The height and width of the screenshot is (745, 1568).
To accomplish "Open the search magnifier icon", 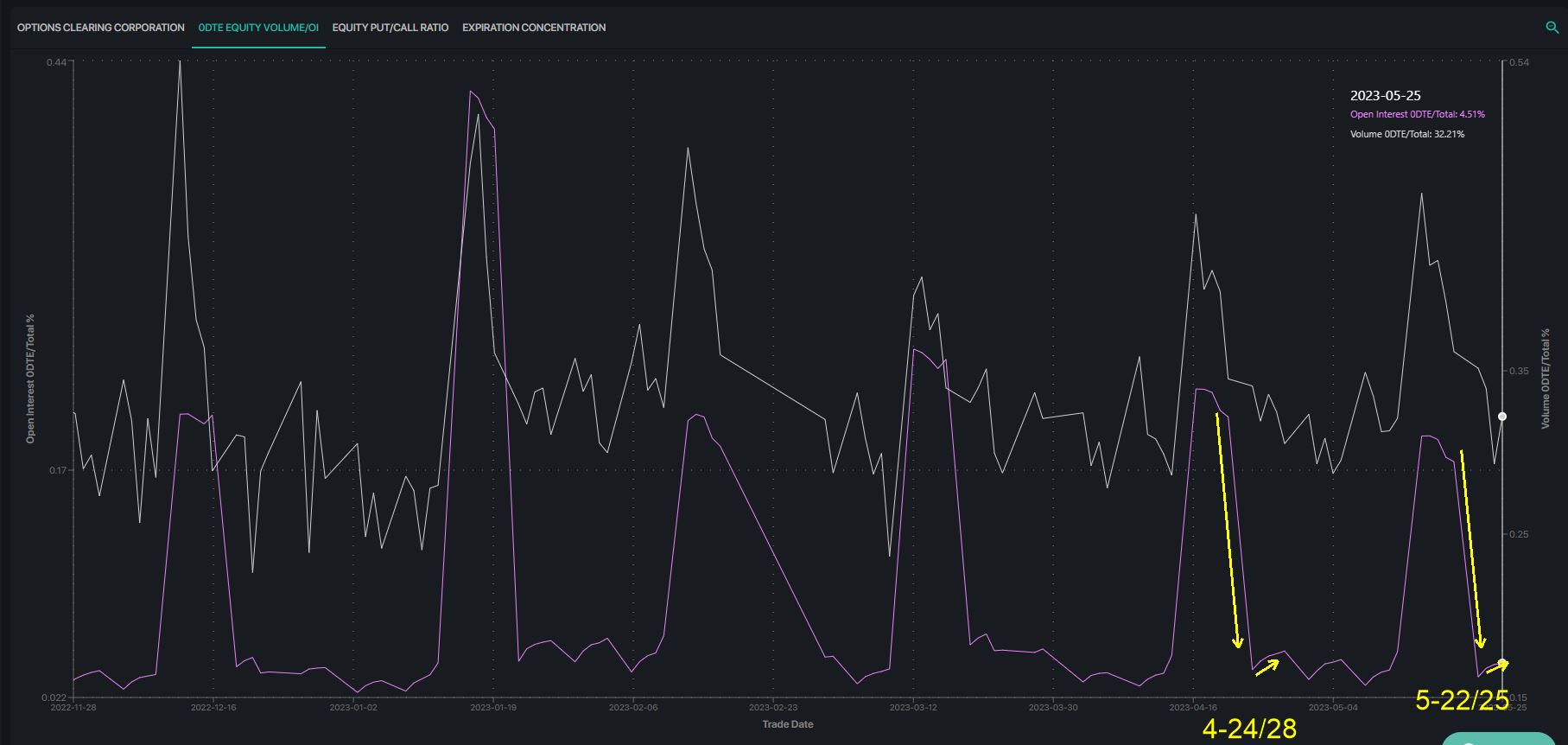I will tap(1552, 28).
